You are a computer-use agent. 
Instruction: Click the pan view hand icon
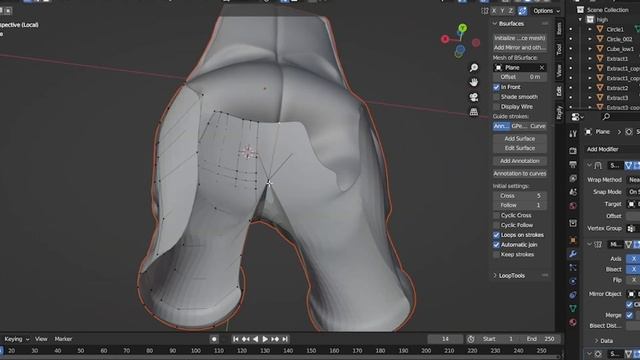point(473,82)
